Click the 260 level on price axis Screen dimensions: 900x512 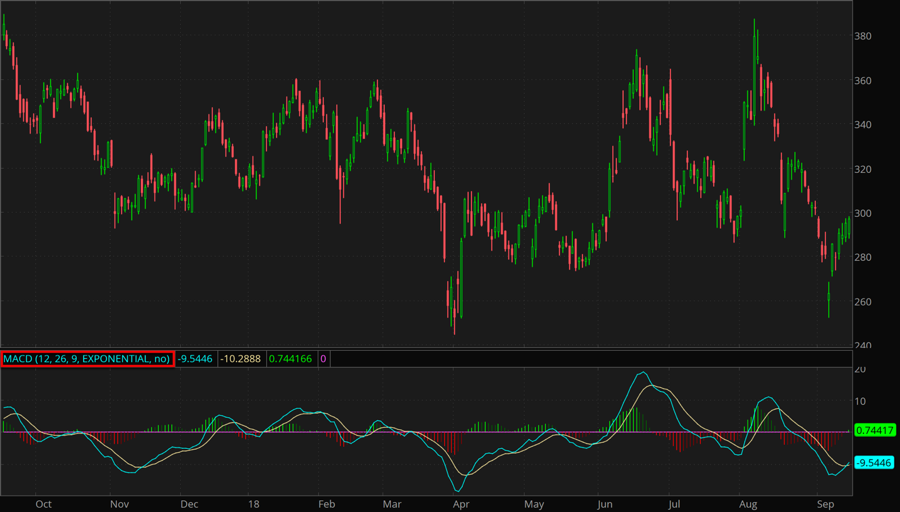coord(864,302)
